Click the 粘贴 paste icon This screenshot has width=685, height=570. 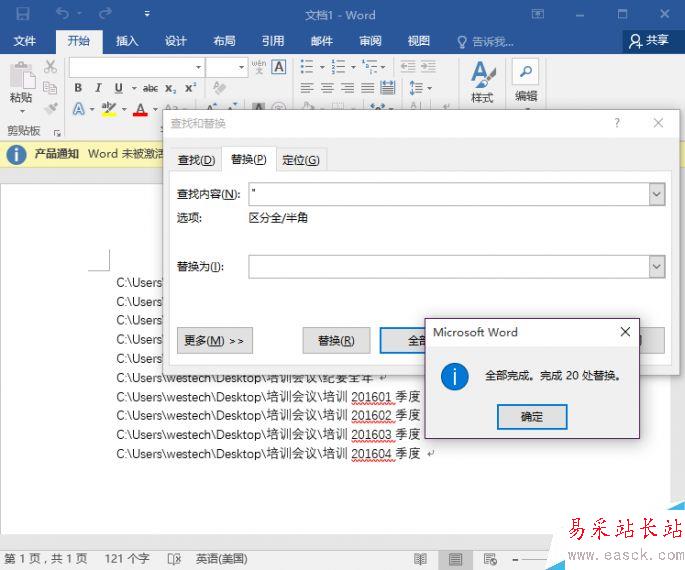21,76
